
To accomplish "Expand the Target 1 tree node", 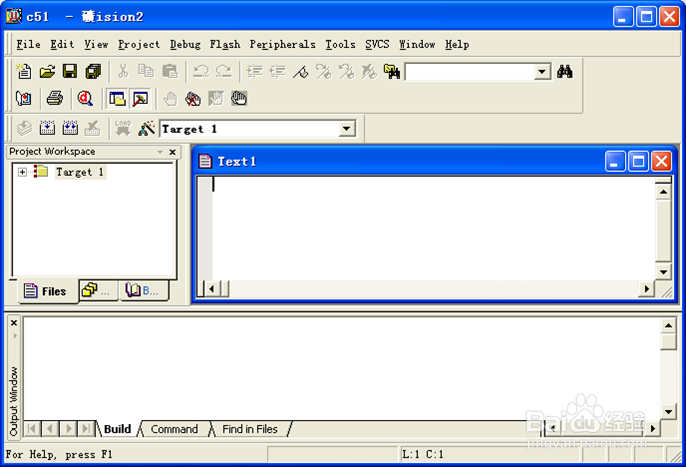I will (x=22, y=172).
